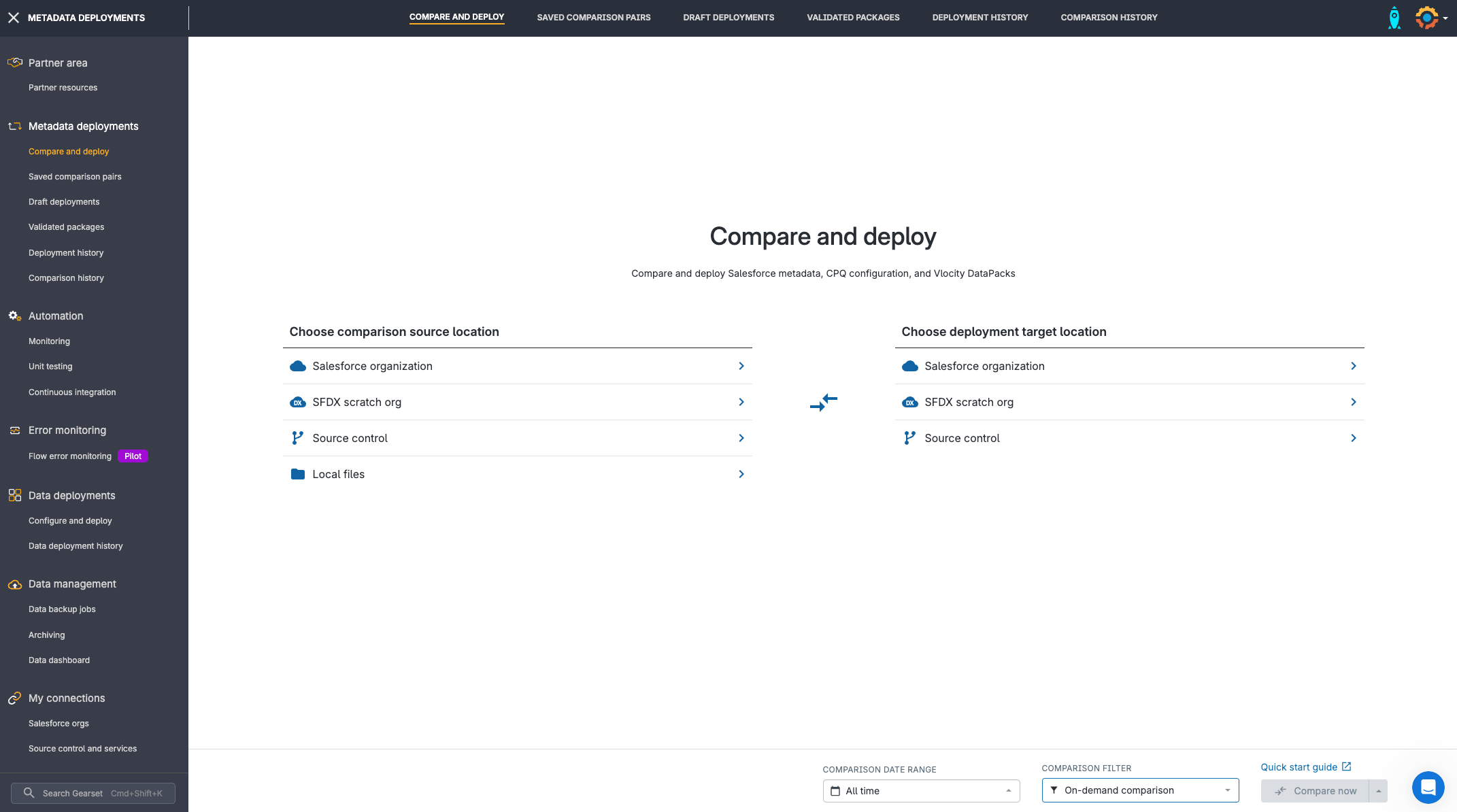Click the Search Gearset input field
The image size is (1457, 812).
93,793
